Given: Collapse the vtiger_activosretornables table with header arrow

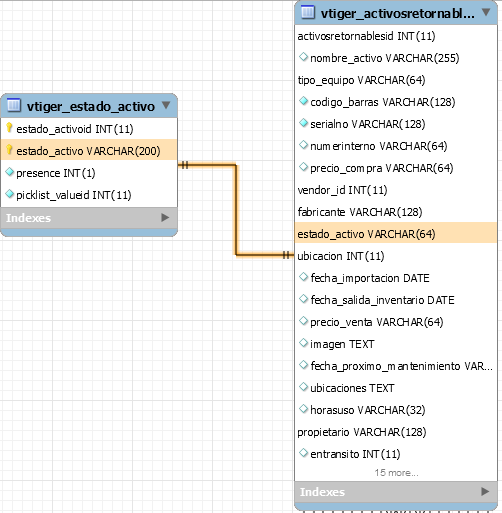Looking at the screenshot, I should click(486, 12).
